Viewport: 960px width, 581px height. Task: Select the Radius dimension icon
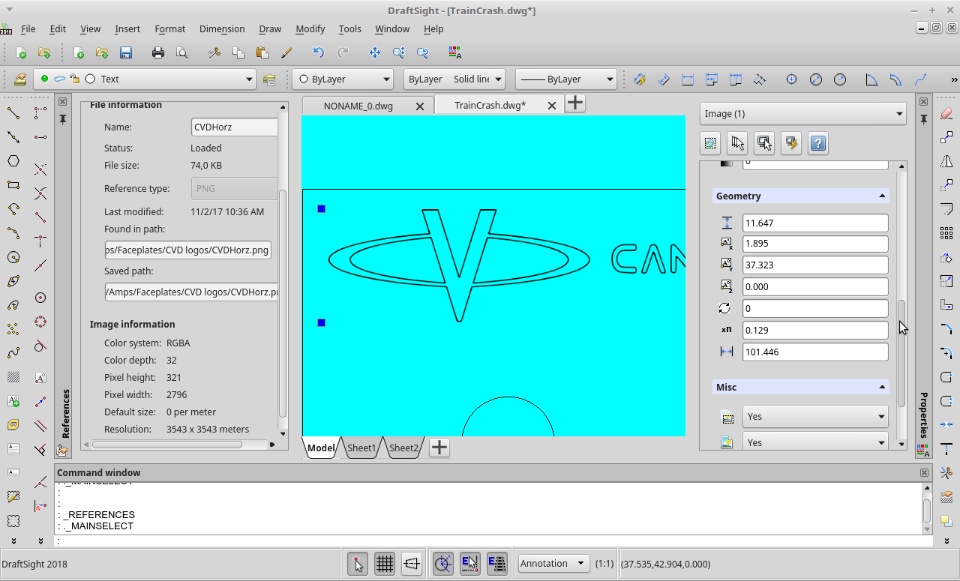pyautogui.click(x=840, y=80)
